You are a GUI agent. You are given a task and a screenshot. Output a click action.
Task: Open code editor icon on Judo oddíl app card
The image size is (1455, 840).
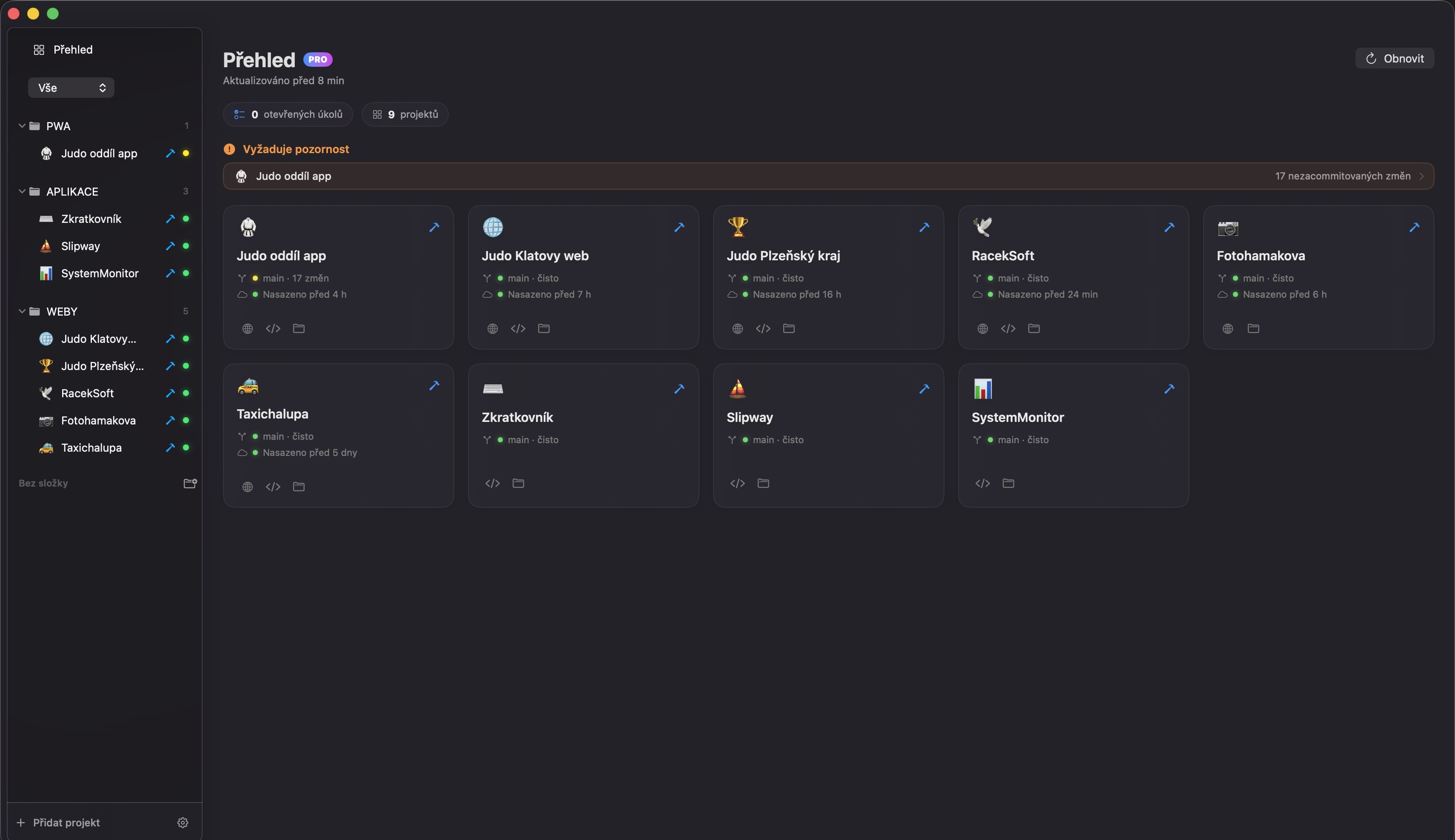[273, 328]
